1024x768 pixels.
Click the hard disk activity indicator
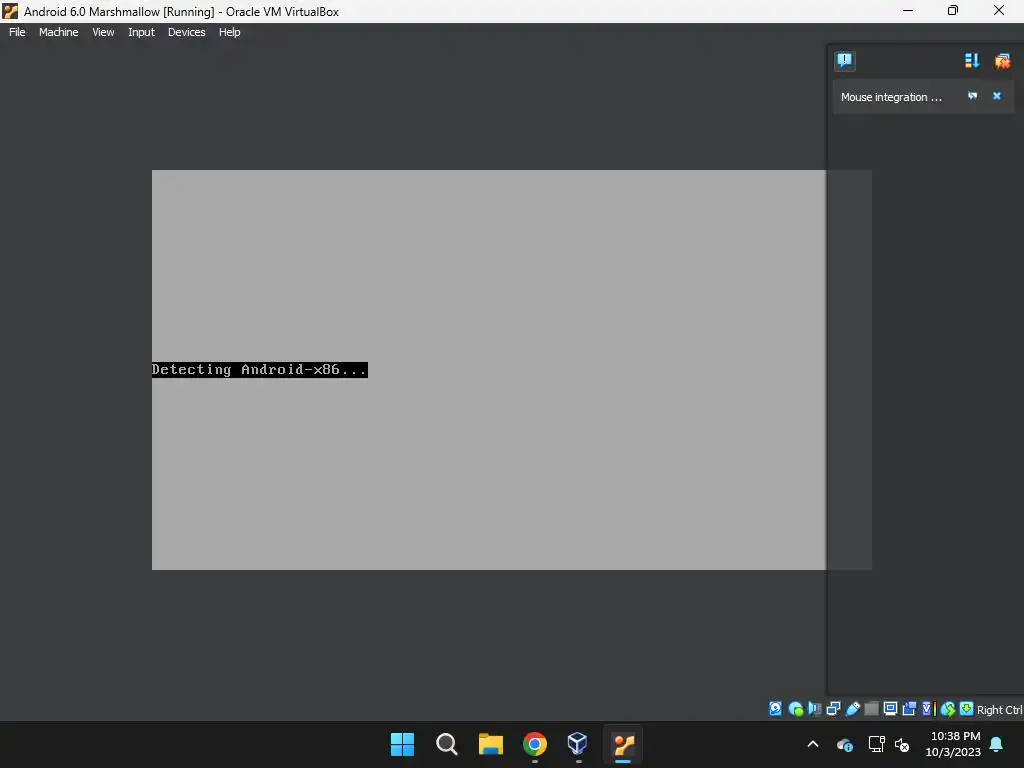tap(775, 709)
